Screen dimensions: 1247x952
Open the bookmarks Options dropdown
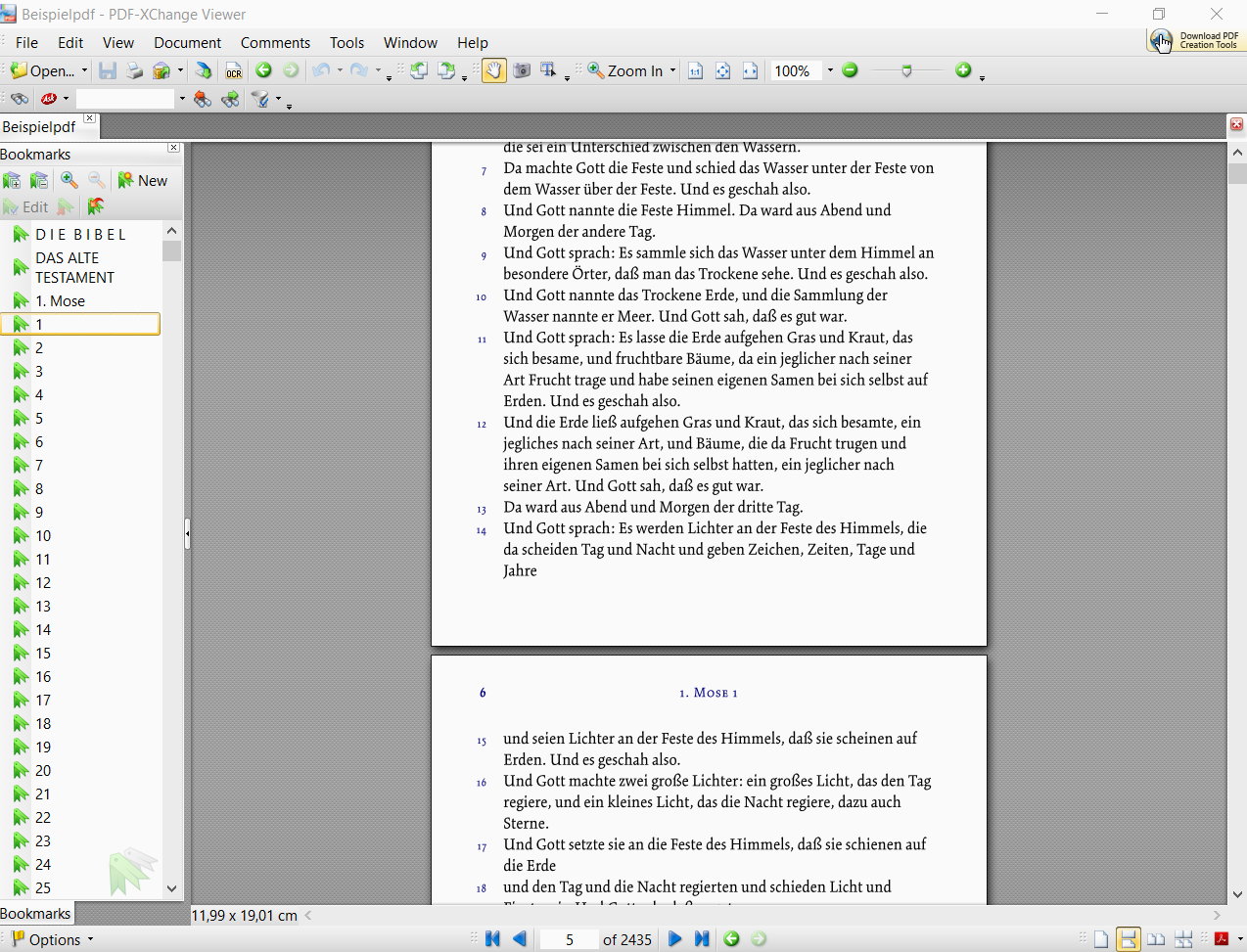[54, 939]
